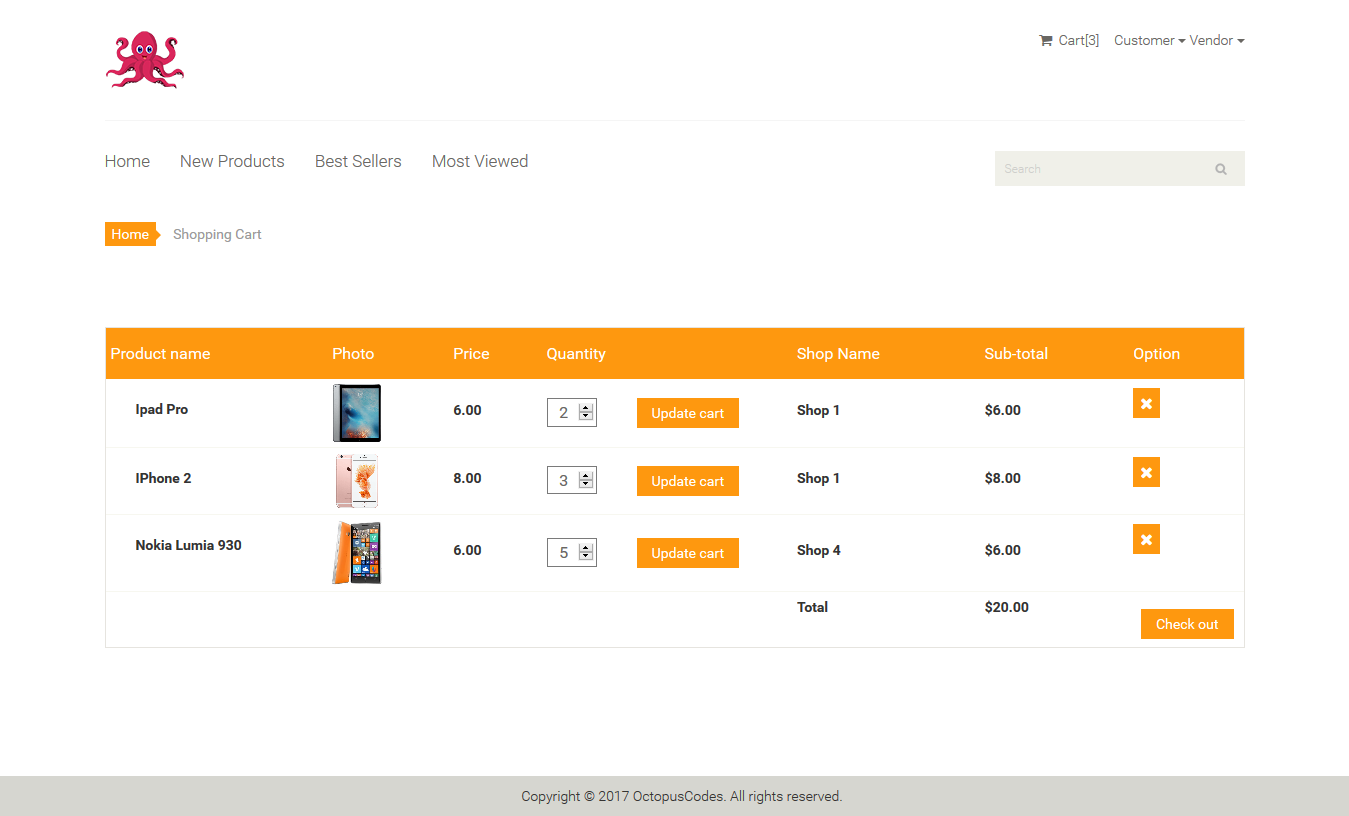Image resolution: width=1349 pixels, height=816 pixels.
Task: Remove Nokia Lumia 930 using its X icon
Action: (1146, 538)
